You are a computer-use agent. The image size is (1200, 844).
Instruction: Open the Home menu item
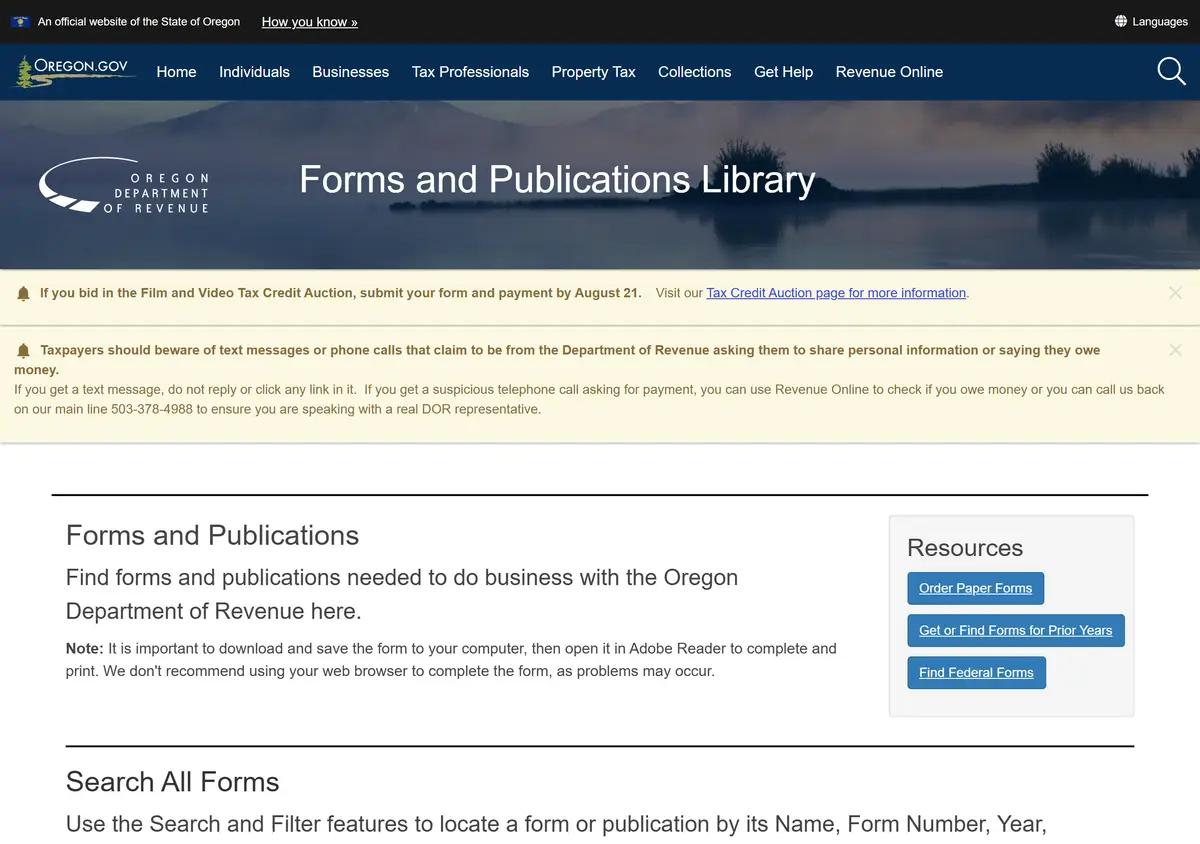pos(176,72)
